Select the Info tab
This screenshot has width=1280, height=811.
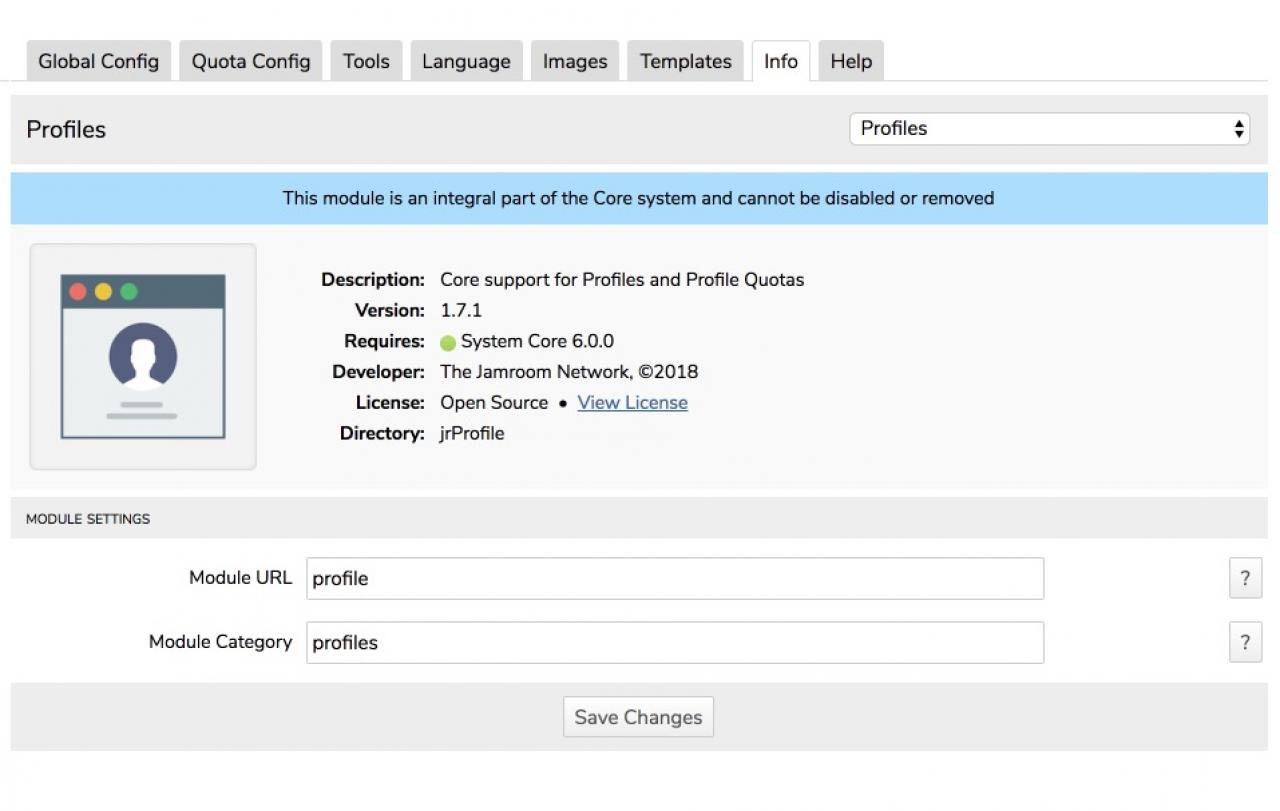[x=780, y=61]
